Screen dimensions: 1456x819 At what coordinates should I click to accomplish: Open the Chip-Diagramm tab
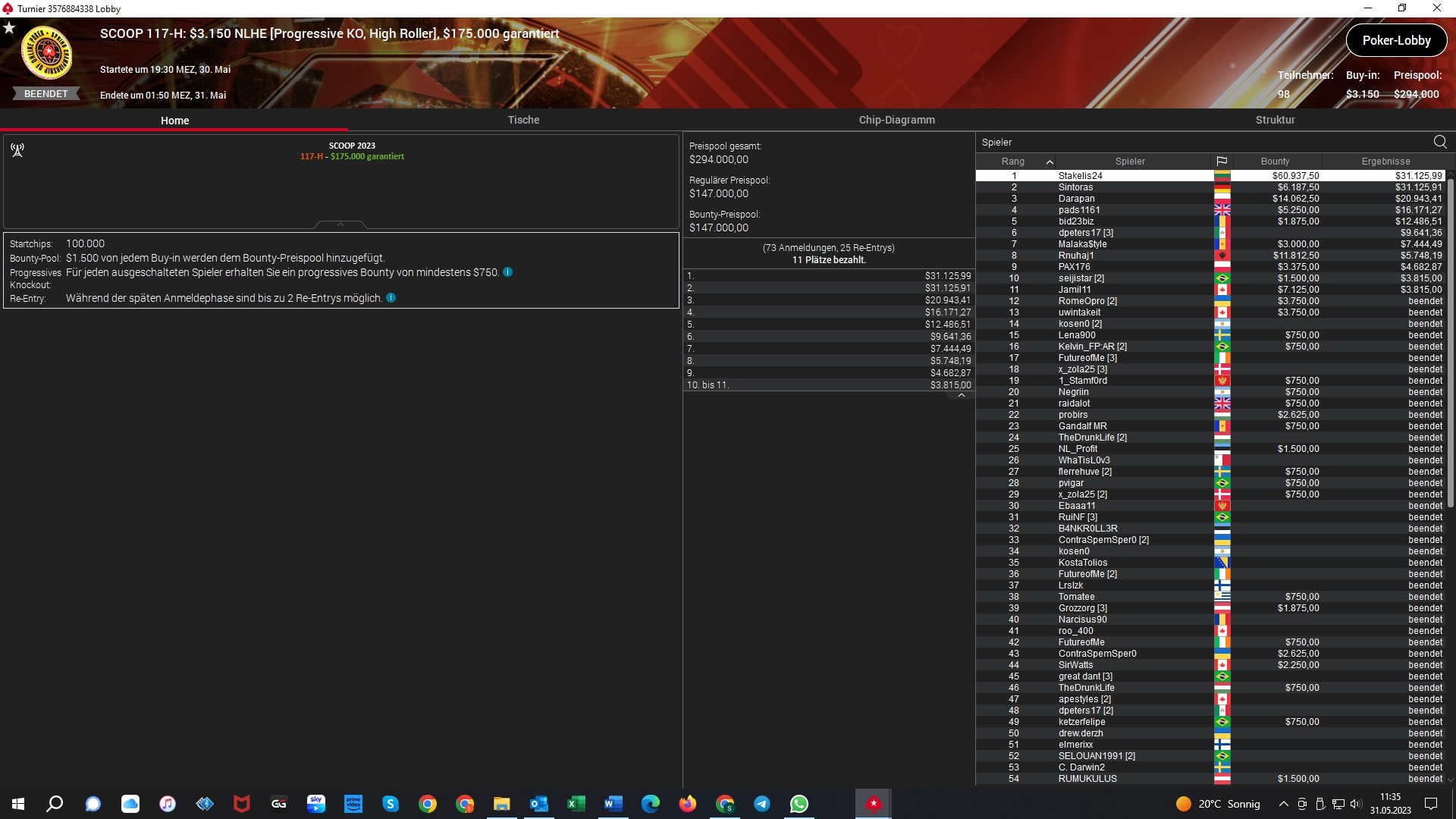coord(896,120)
